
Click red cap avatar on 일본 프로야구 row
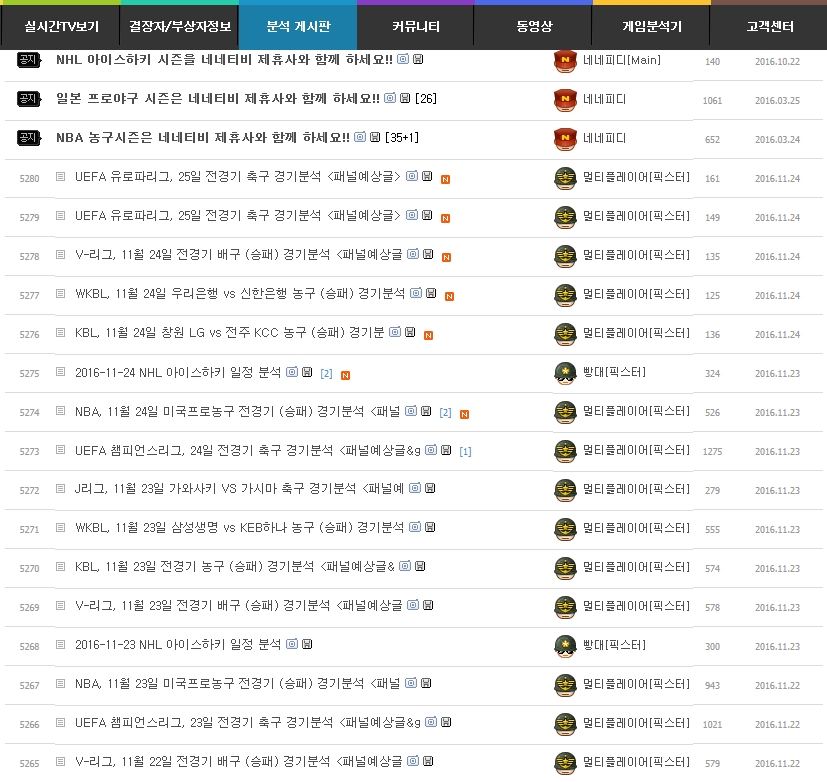point(565,100)
